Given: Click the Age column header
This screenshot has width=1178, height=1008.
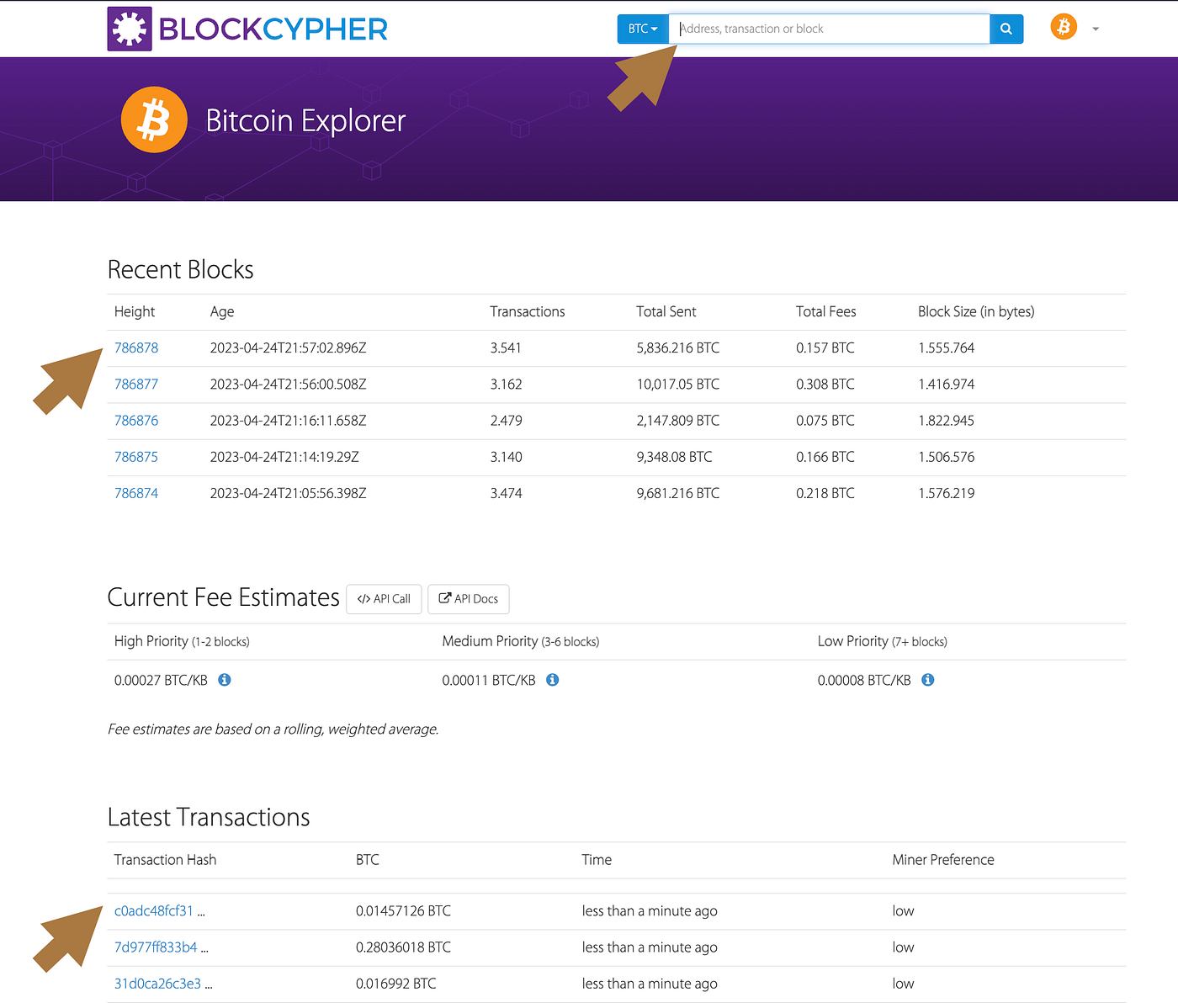Looking at the screenshot, I should (222, 312).
